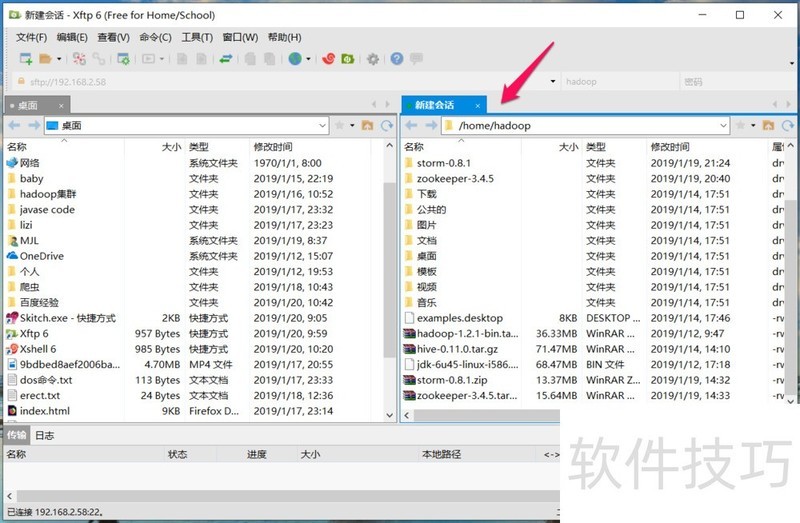Expand the globe icon dropdown arrow
800x523 pixels.
click(308, 59)
